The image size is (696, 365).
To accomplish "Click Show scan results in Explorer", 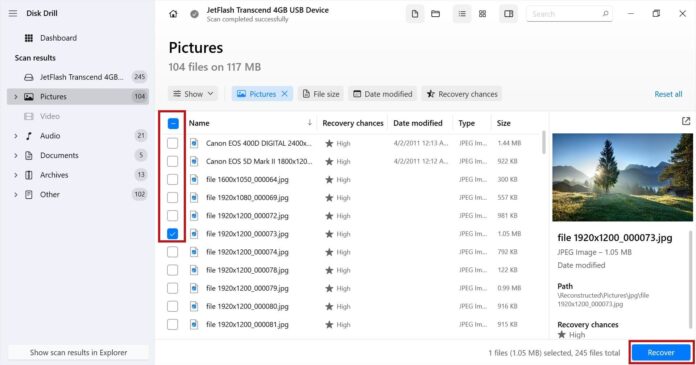I will 78,353.
